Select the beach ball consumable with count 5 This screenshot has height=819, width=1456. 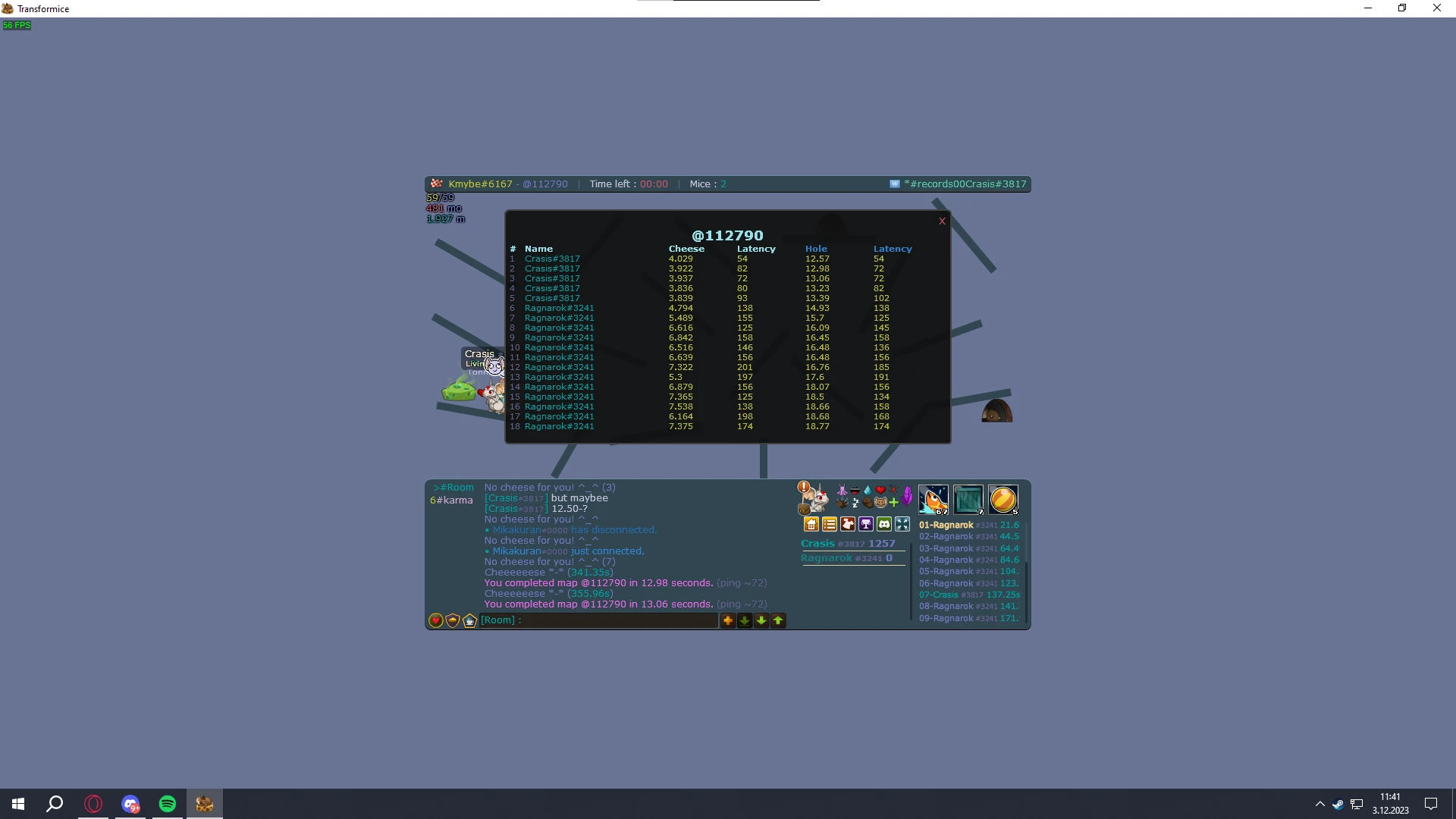coord(1003,500)
